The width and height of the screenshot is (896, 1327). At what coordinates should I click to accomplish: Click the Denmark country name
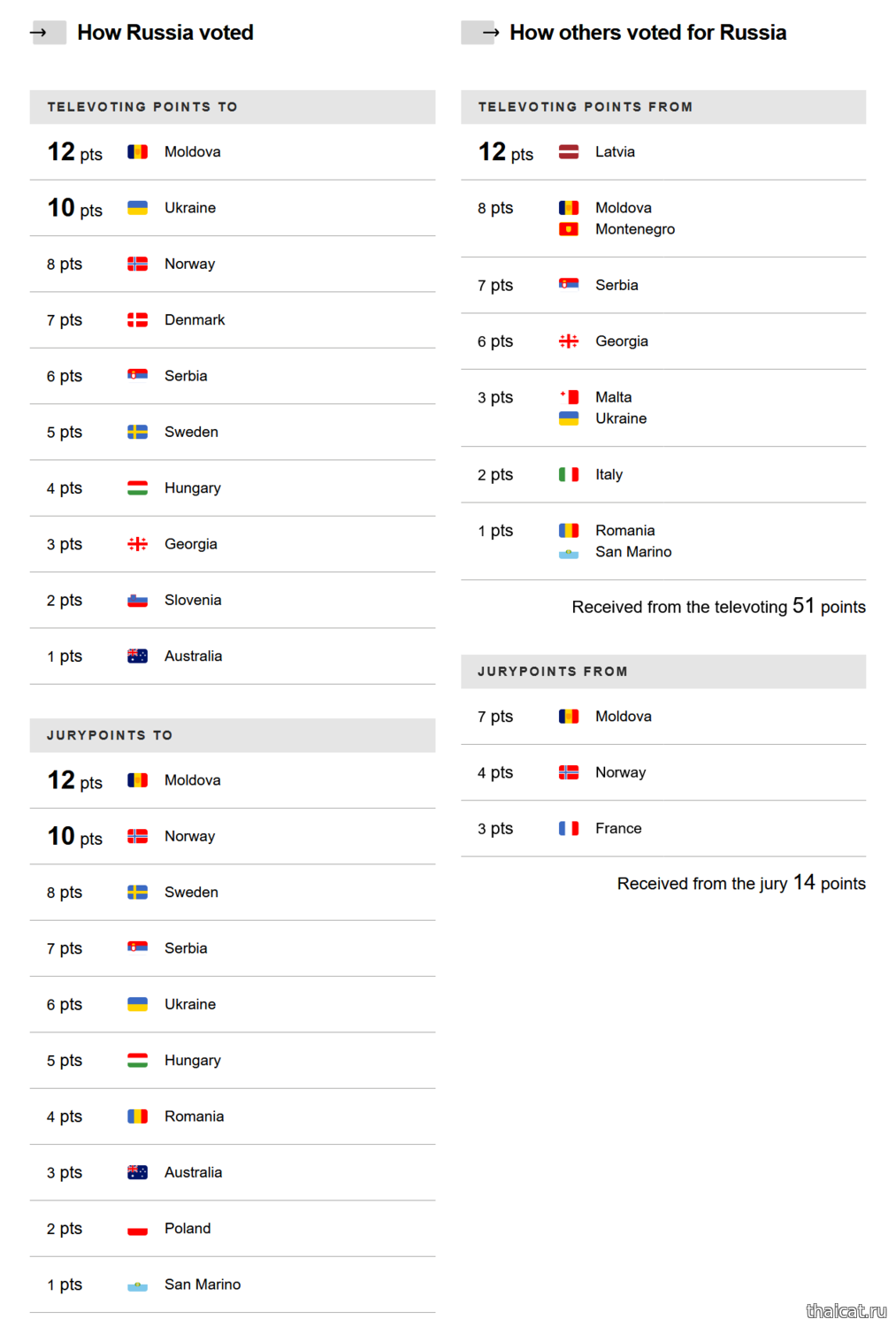195,320
